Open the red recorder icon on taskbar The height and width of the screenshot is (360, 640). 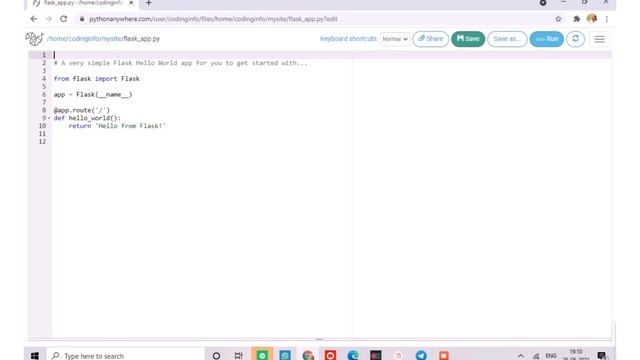point(330,356)
